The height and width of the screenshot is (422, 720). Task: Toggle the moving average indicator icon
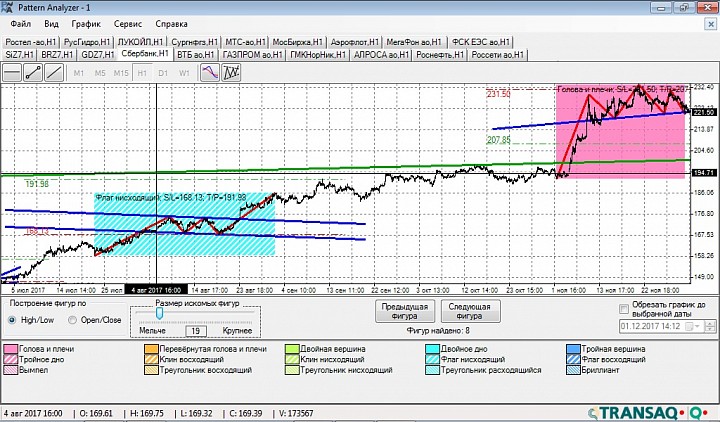pyautogui.click(x=210, y=73)
